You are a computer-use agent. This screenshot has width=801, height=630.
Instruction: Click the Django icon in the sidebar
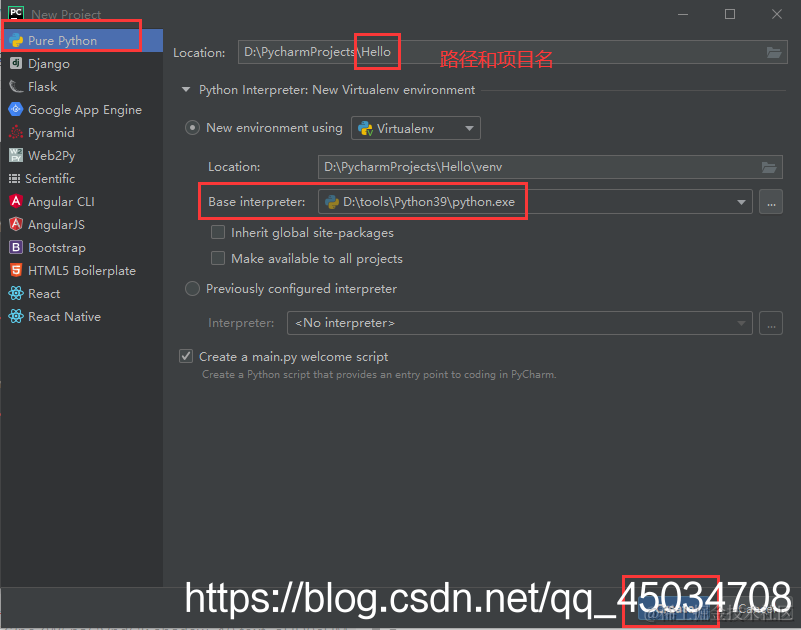[16, 63]
